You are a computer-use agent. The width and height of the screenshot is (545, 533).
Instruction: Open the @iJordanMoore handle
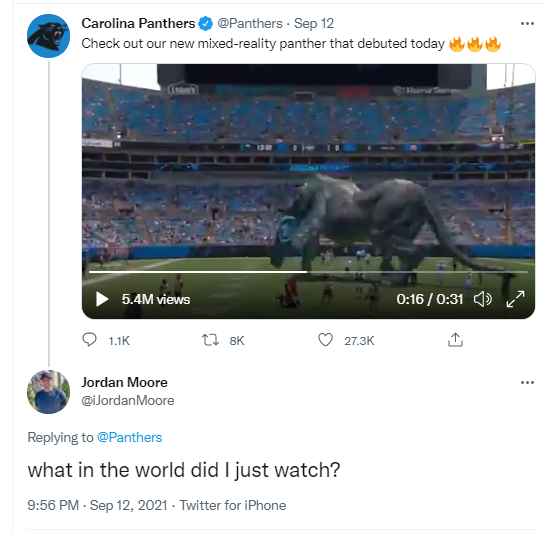(x=128, y=401)
